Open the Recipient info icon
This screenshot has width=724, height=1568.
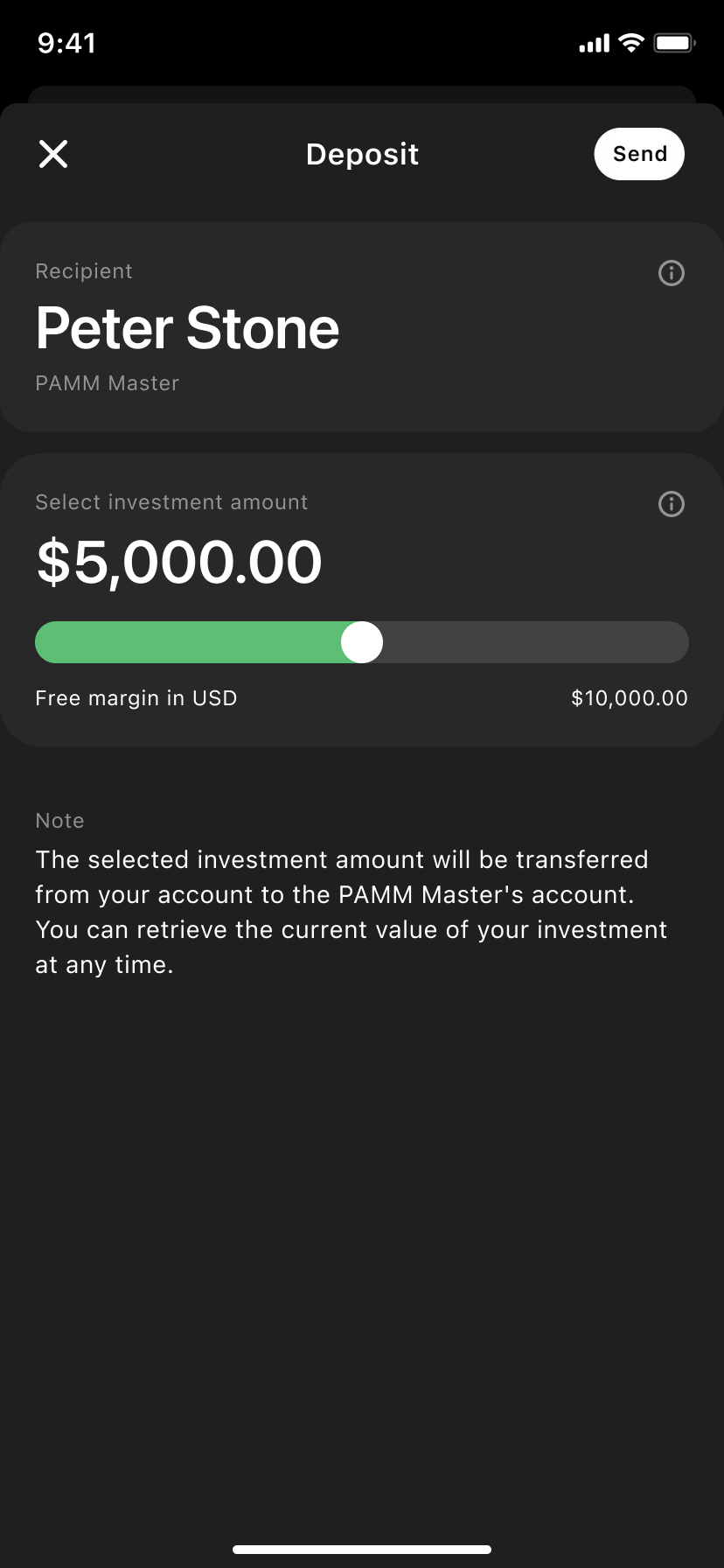(x=671, y=273)
